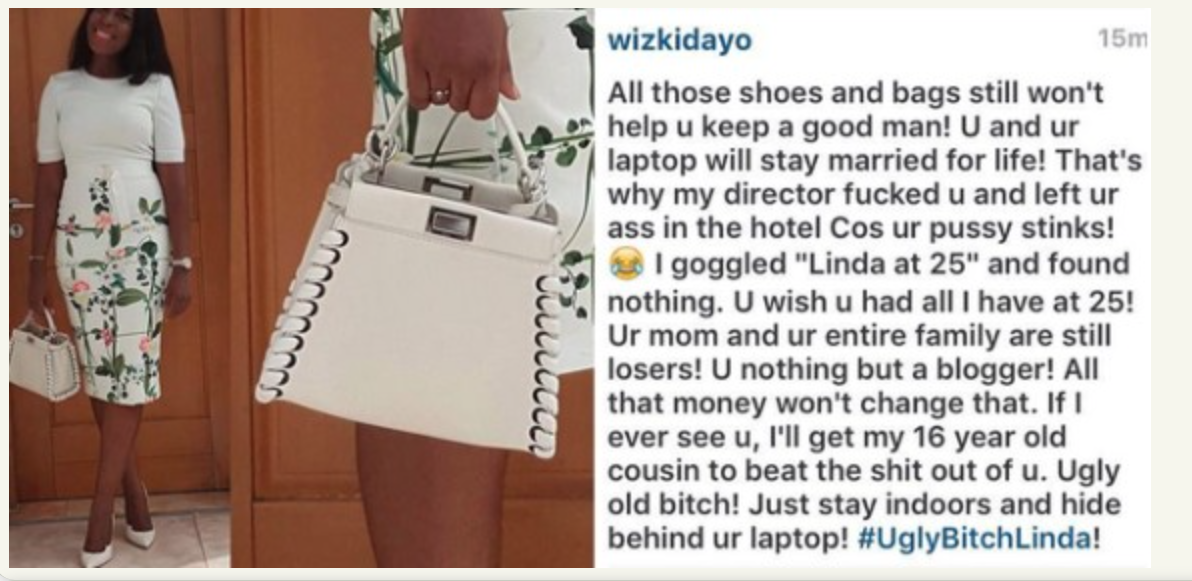
Task: Click the floral skirt pattern in the left photo
Action: (114, 289)
